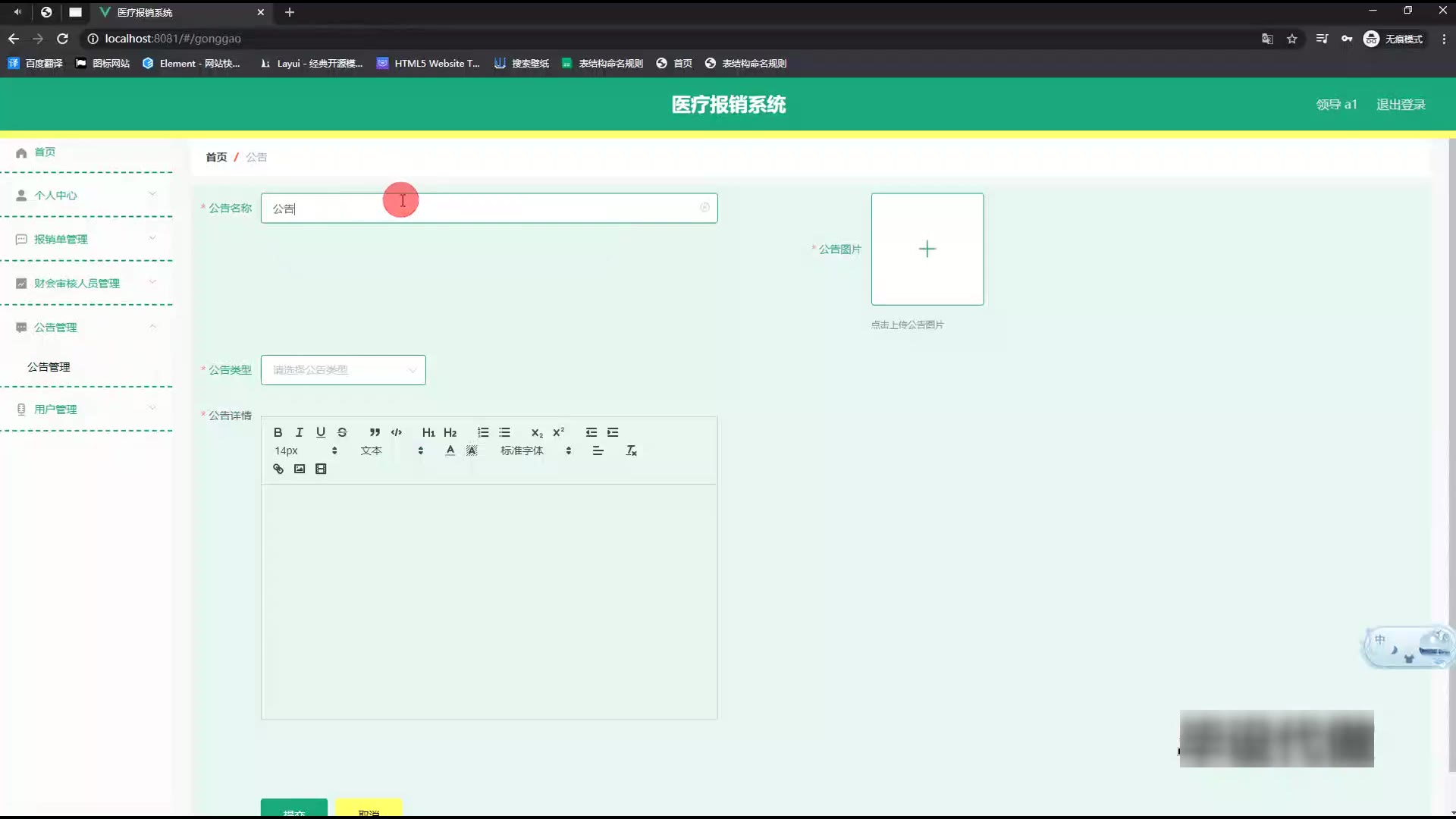Click the 公告图片 upload box
1456x819 pixels.
(927, 249)
